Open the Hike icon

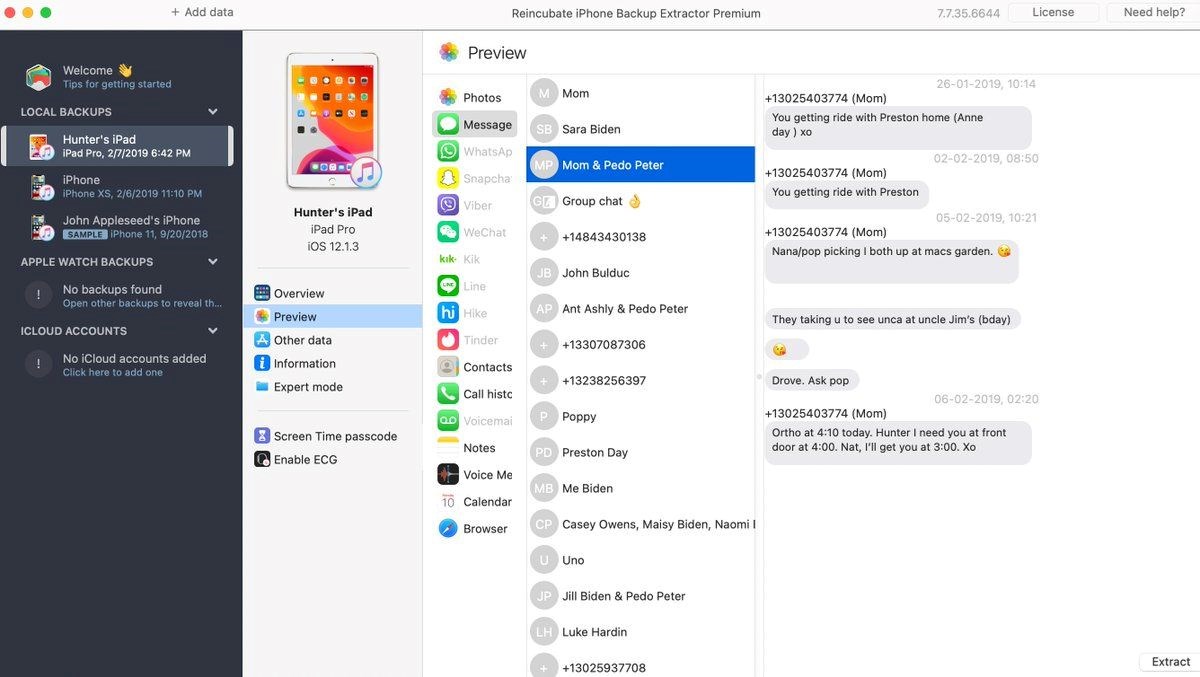[x=448, y=313]
